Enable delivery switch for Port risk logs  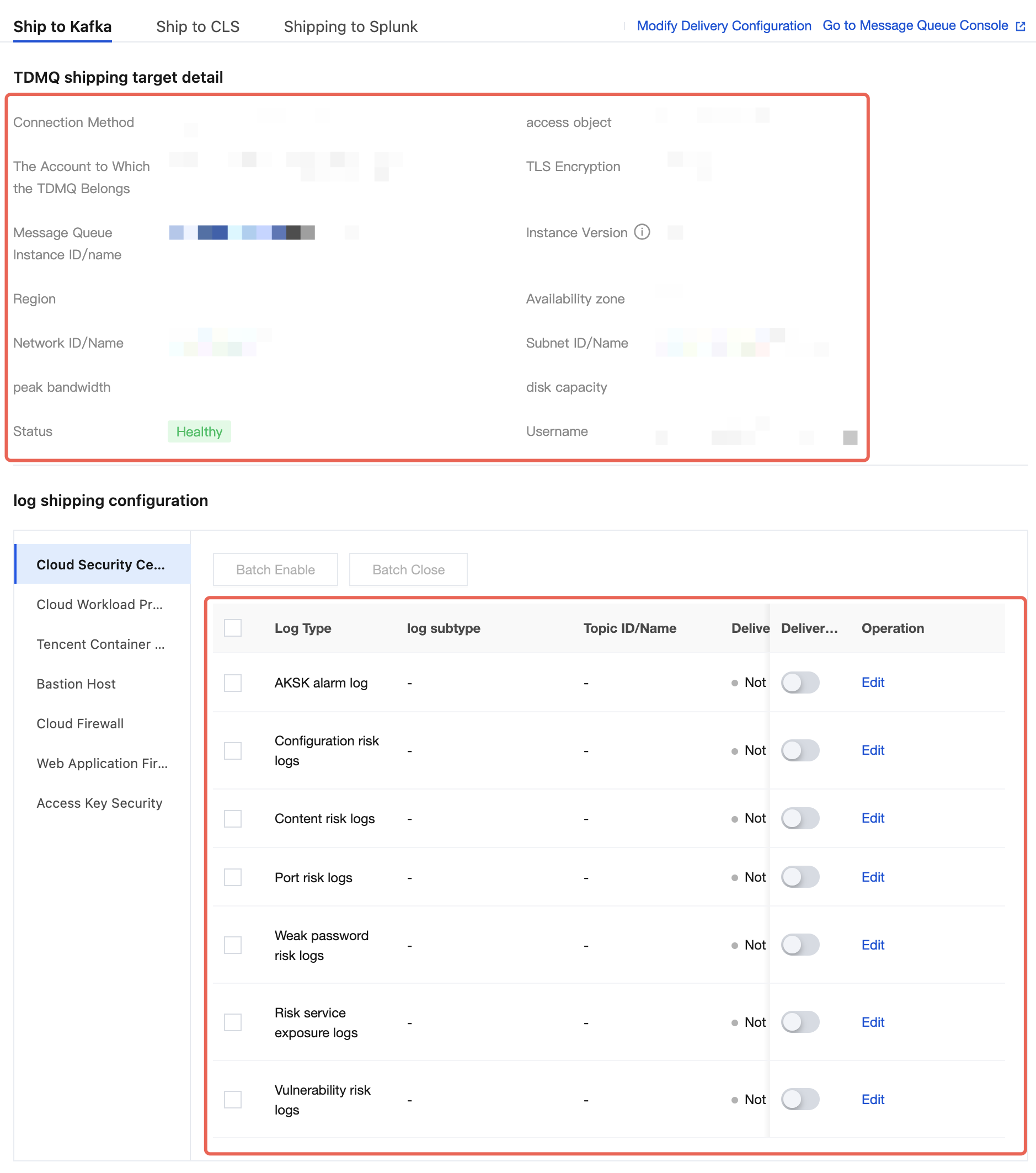pos(800,877)
